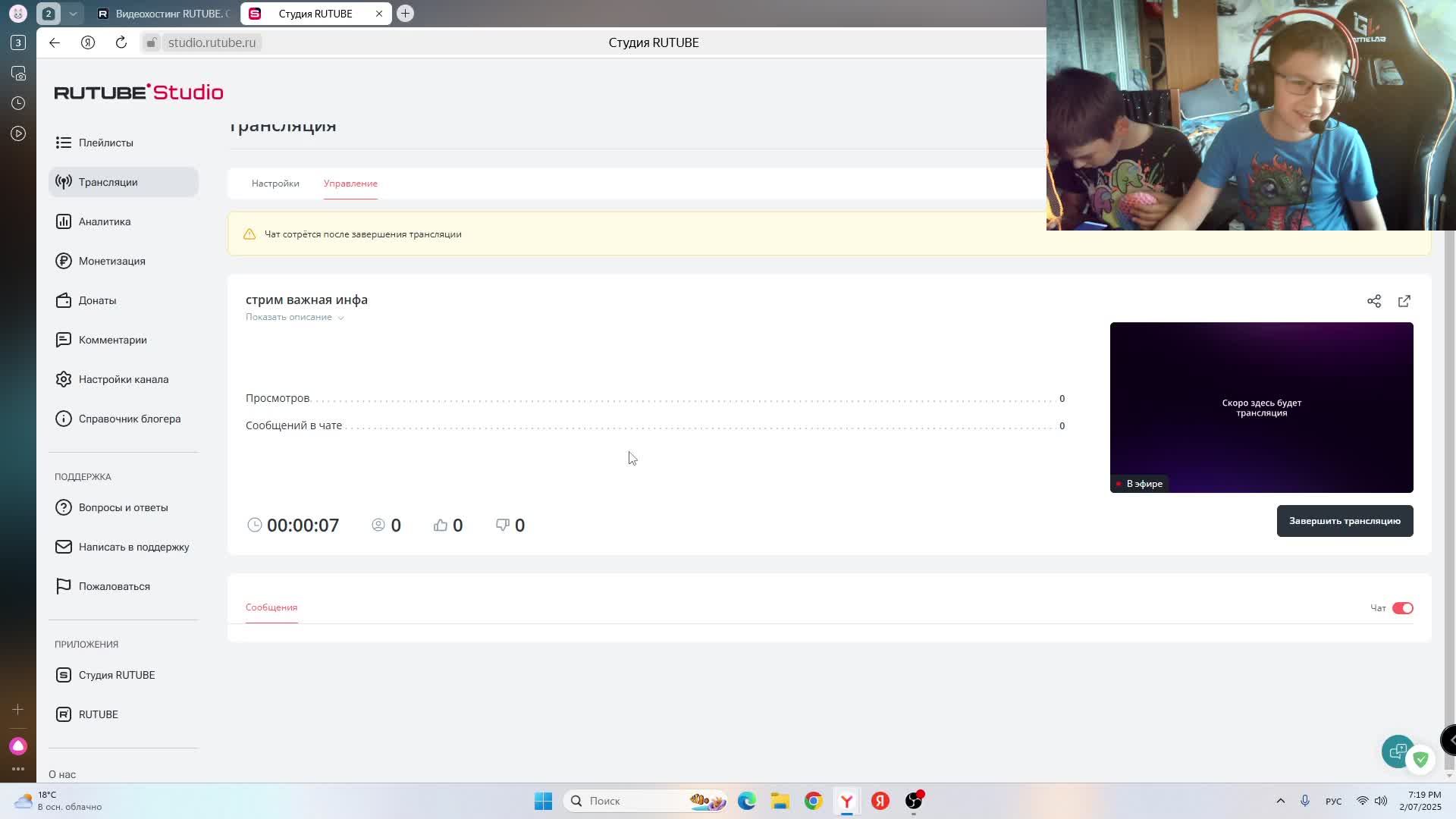The image size is (1456, 819).
Task: Click the dislike thumbs-down counter icon
Action: click(503, 525)
